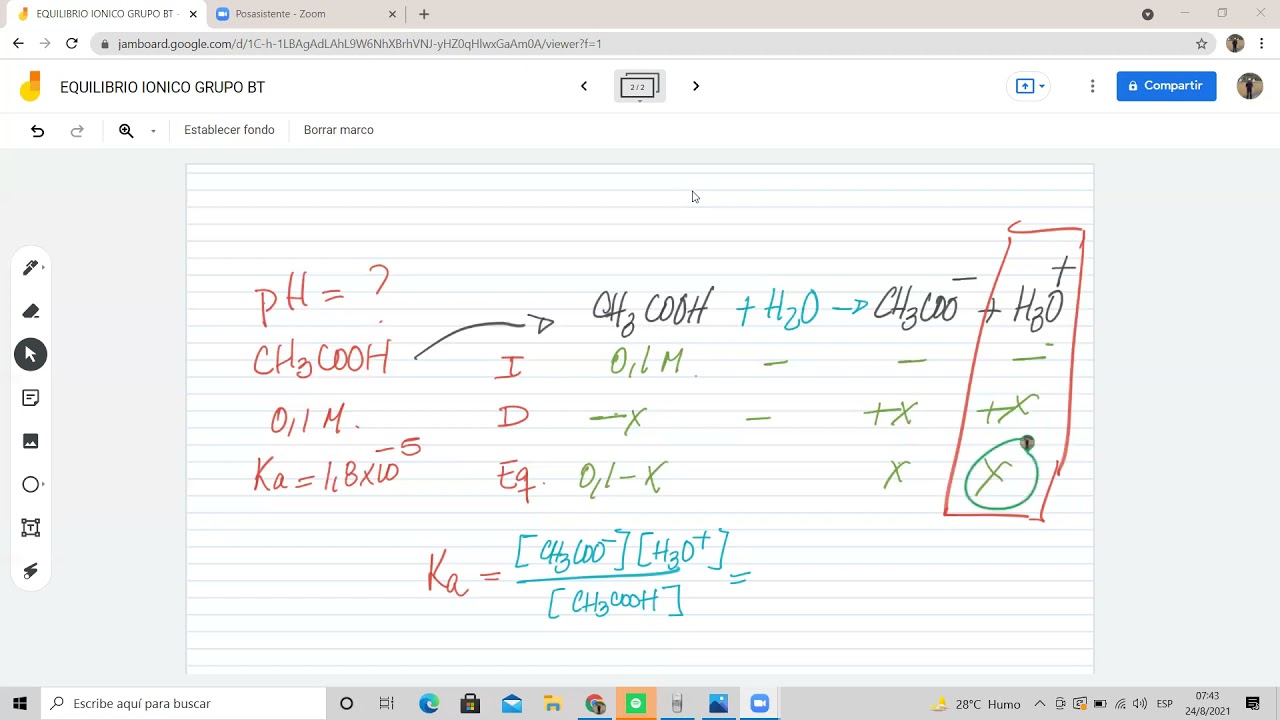Click the Zoom magnifier icon
The height and width of the screenshot is (720, 1280).
126,131
